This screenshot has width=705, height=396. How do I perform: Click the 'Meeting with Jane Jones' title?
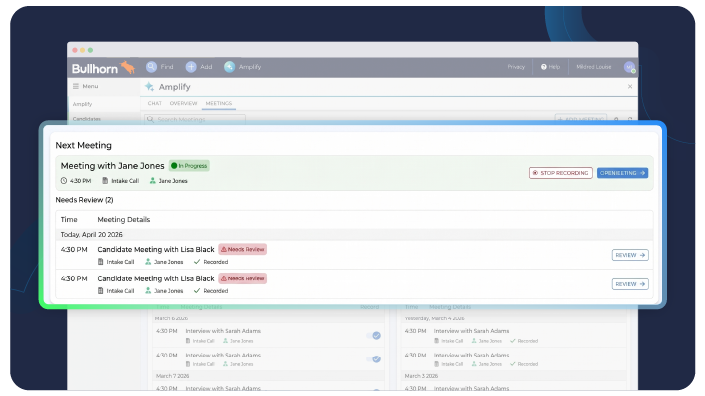pos(112,166)
